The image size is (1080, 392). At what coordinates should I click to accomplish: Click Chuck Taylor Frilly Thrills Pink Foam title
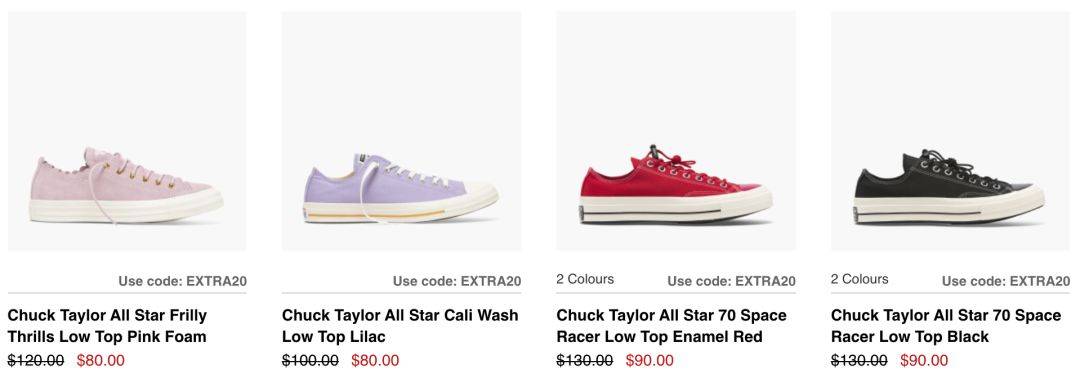click(107, 326)
